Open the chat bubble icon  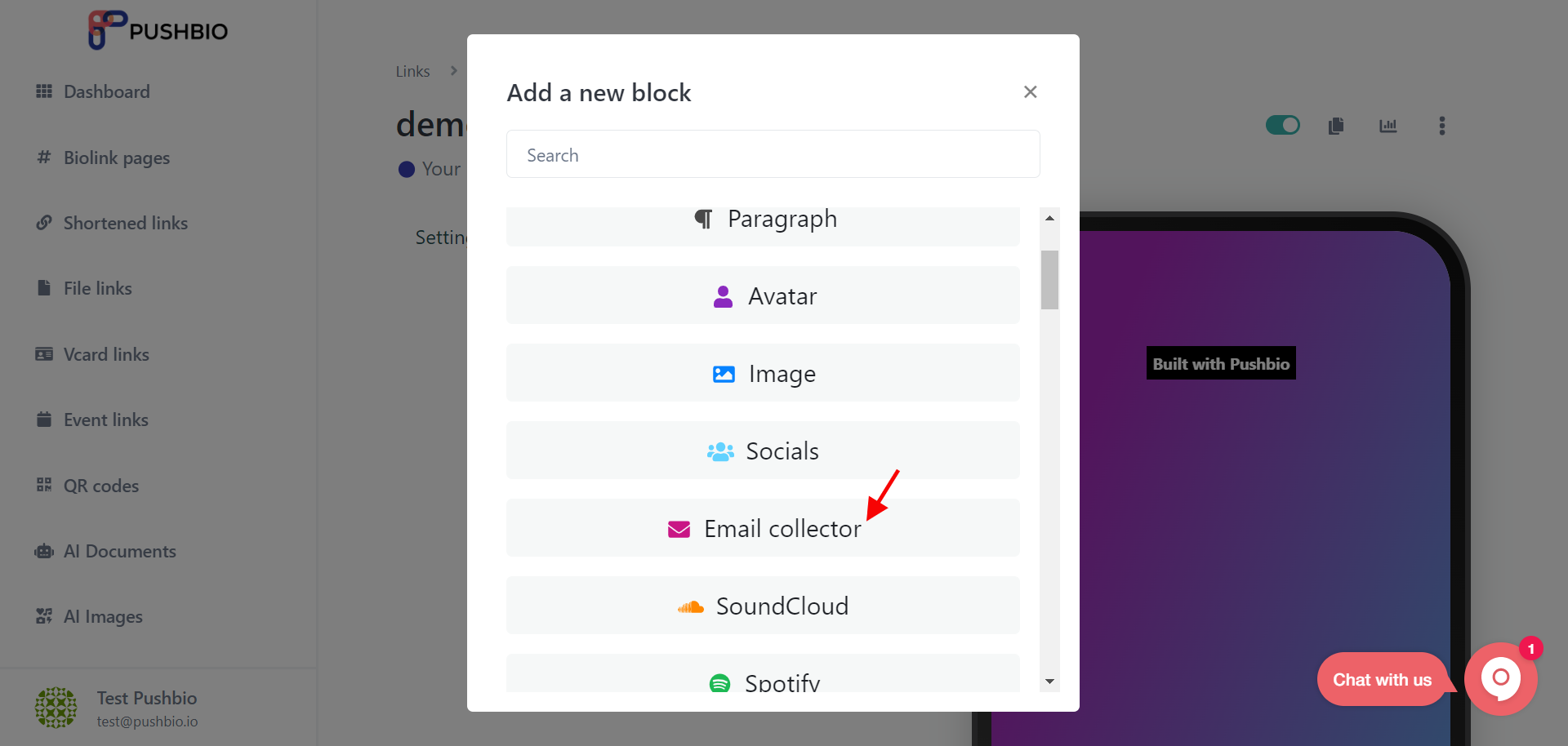click(1501, 679)
